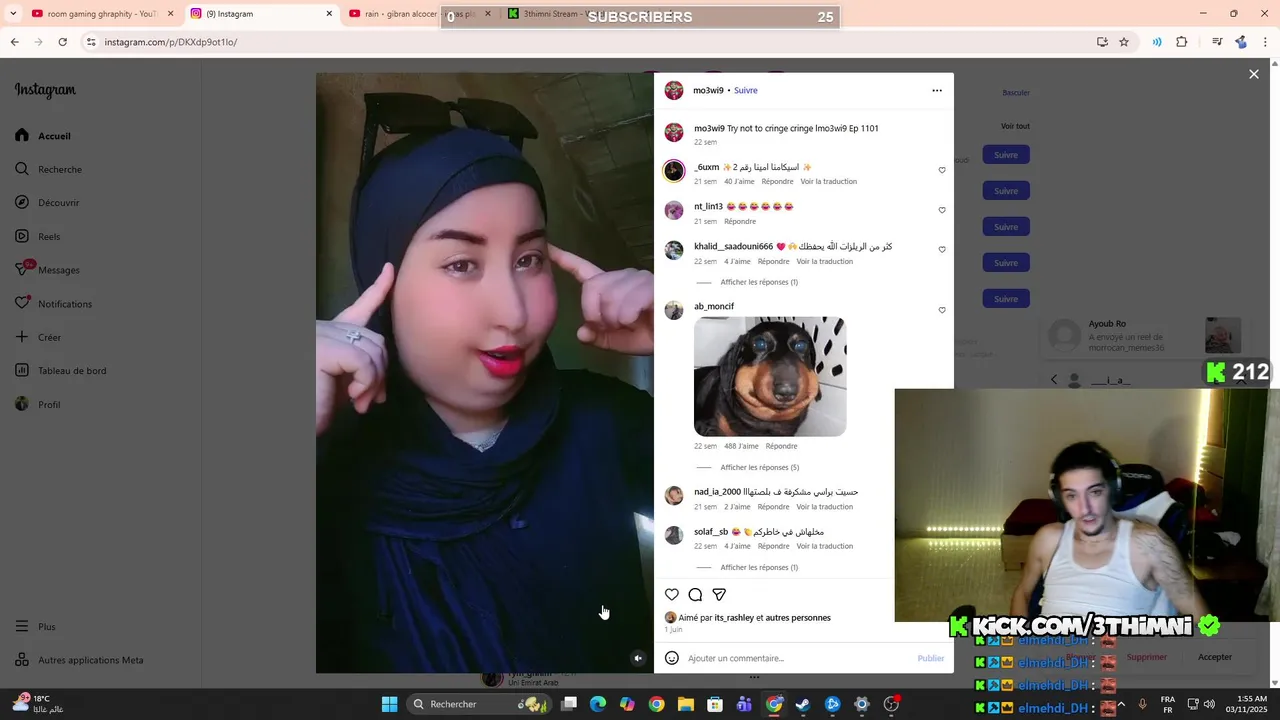Expand replies under solaf__sb comment
1280x720 pixels.
[x=759, y=568]
